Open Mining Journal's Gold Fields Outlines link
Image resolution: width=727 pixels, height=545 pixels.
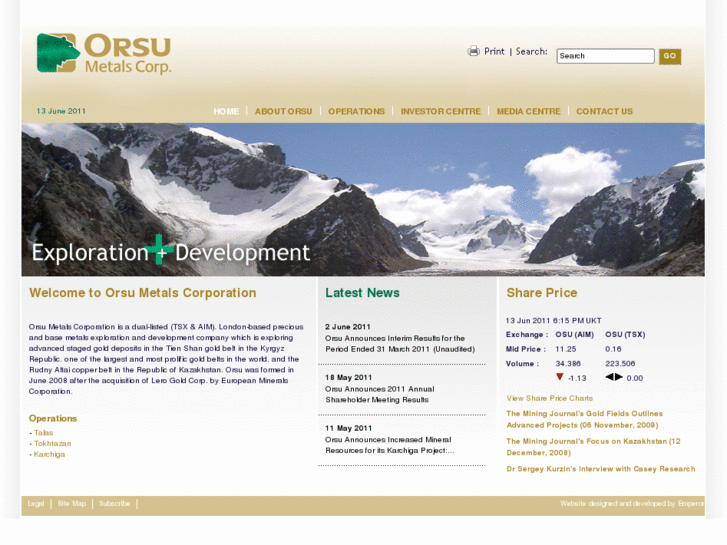pos(584,419)
